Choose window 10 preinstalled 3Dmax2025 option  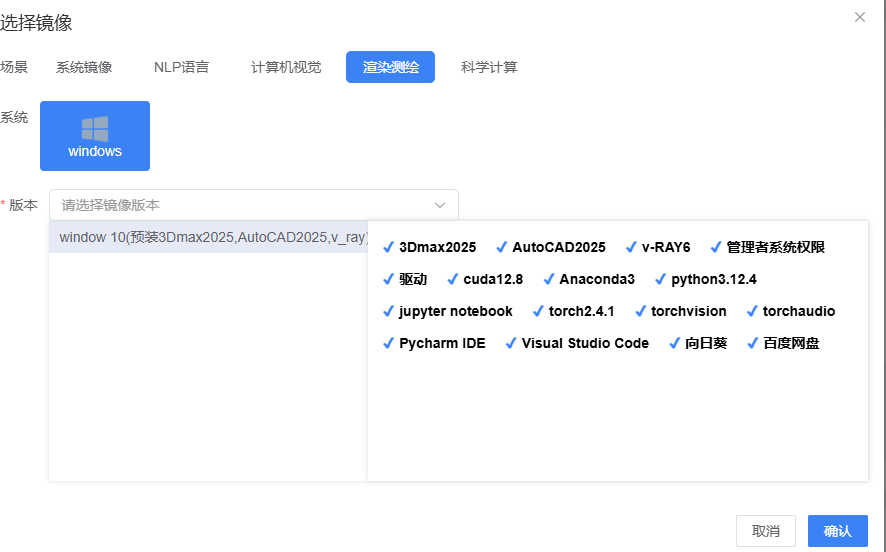(208, 238)
